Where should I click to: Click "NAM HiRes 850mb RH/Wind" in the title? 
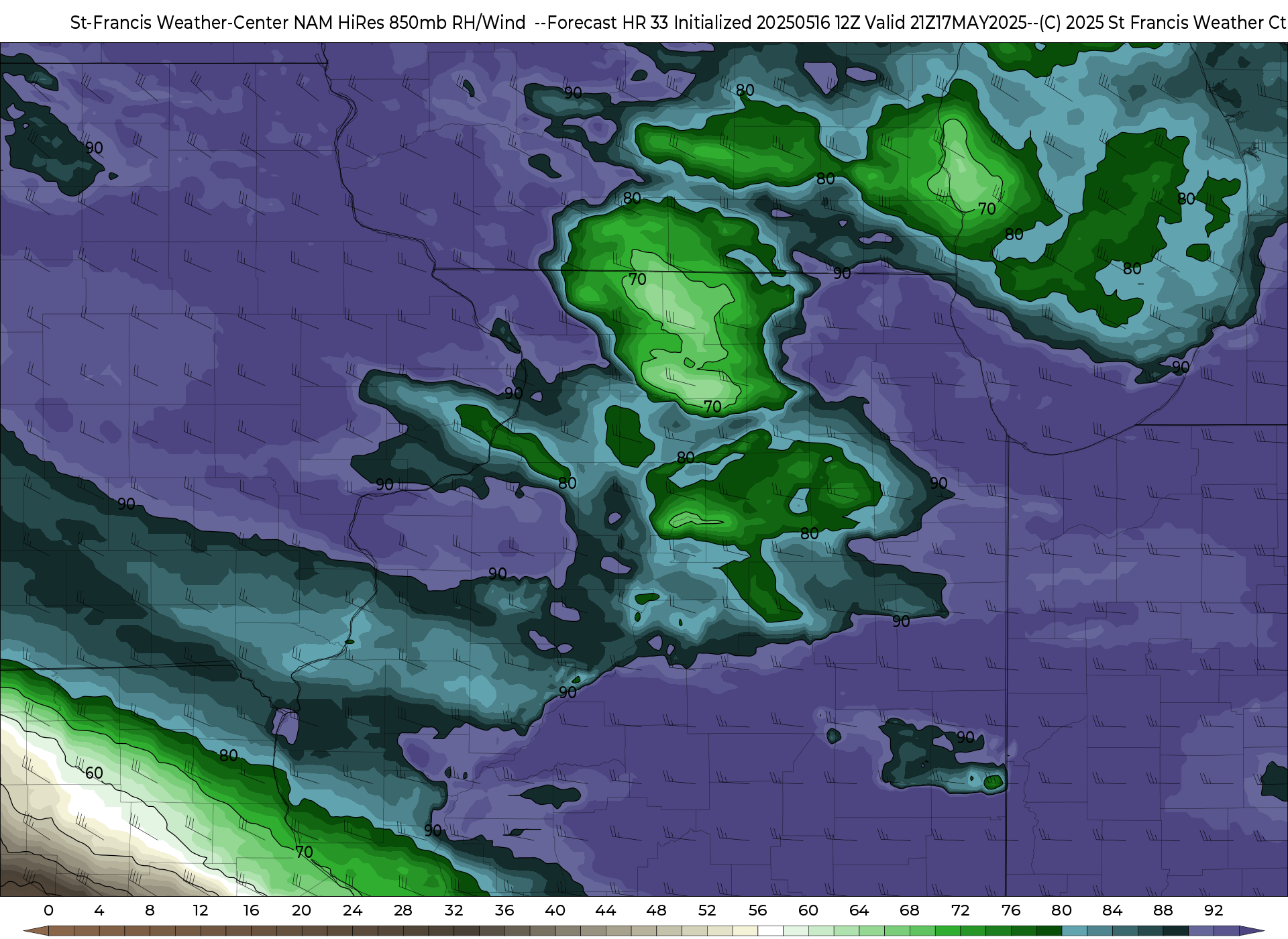coord(409,23)
